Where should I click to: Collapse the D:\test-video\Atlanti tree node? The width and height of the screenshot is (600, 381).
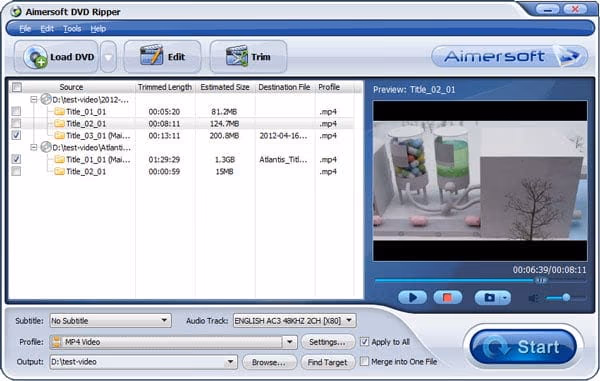point(34,147)
